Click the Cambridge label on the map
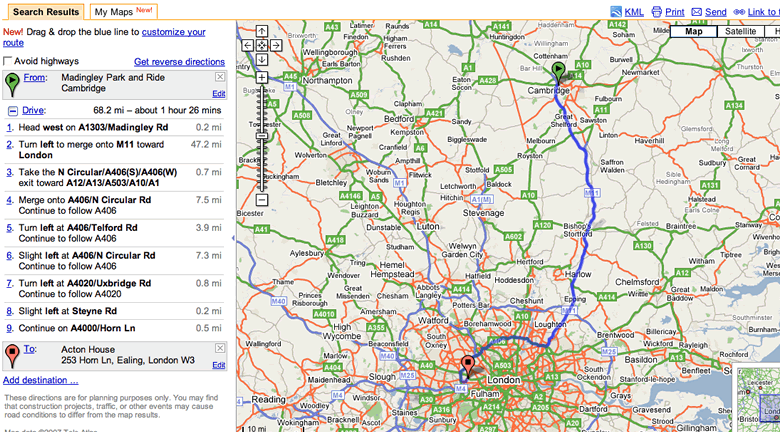 pos(549,91)
